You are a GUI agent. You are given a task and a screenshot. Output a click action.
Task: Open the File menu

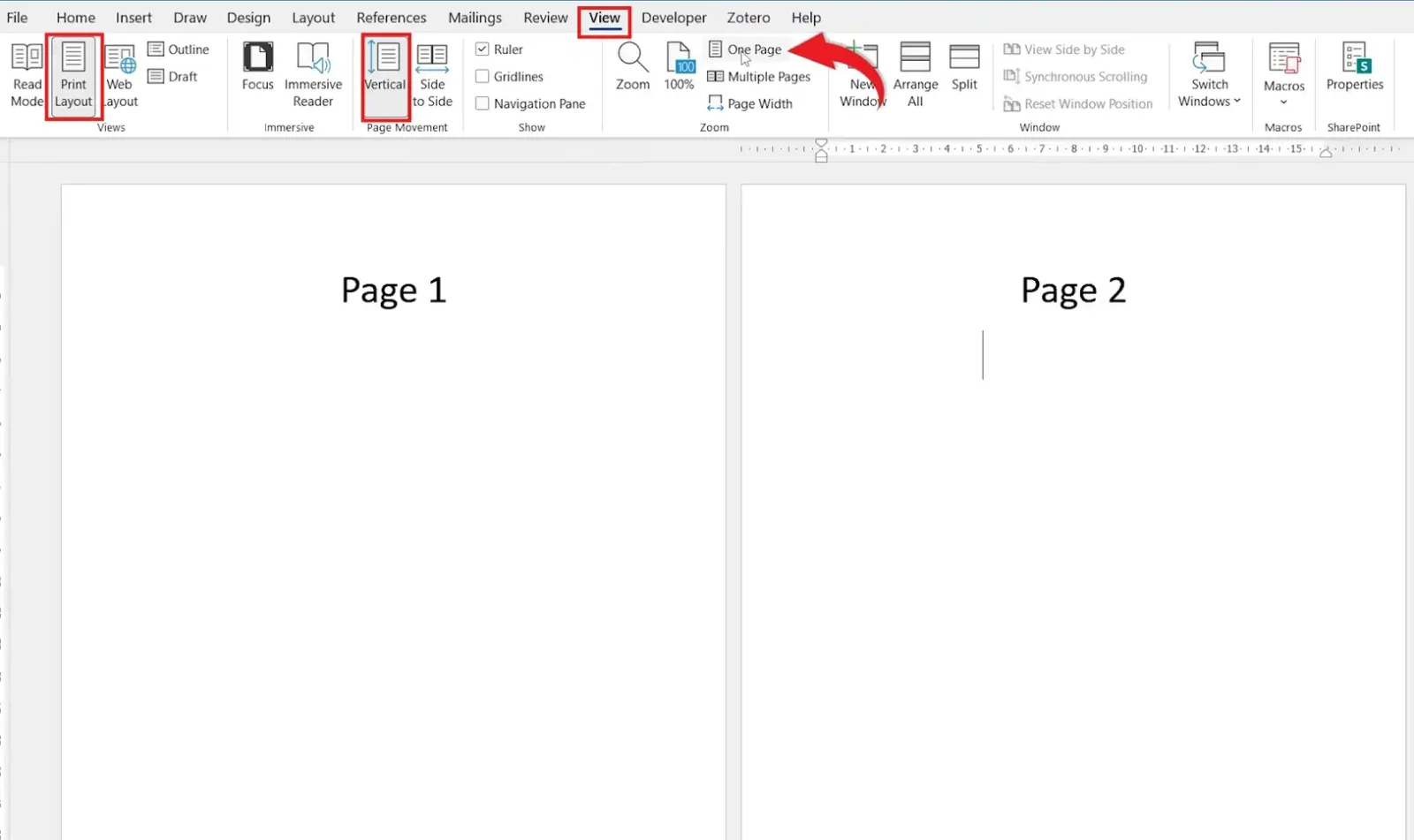17,18
